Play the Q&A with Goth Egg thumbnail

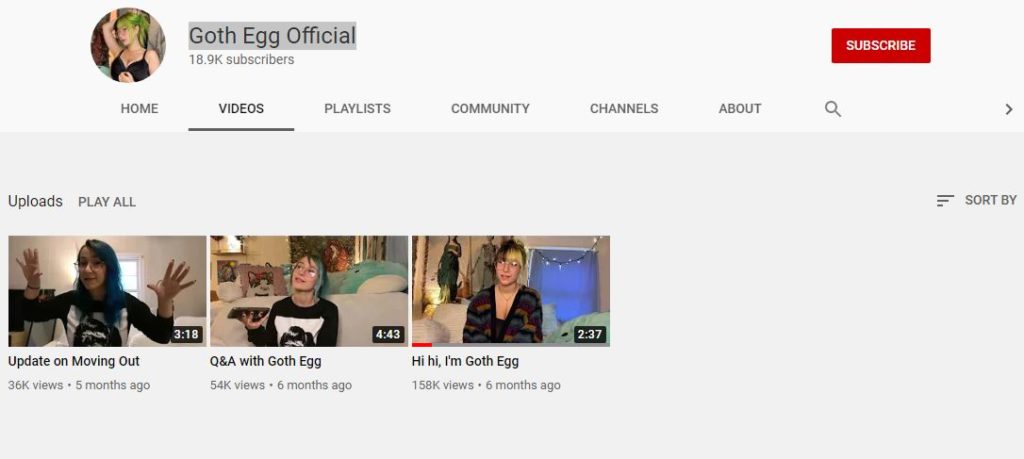309,291
